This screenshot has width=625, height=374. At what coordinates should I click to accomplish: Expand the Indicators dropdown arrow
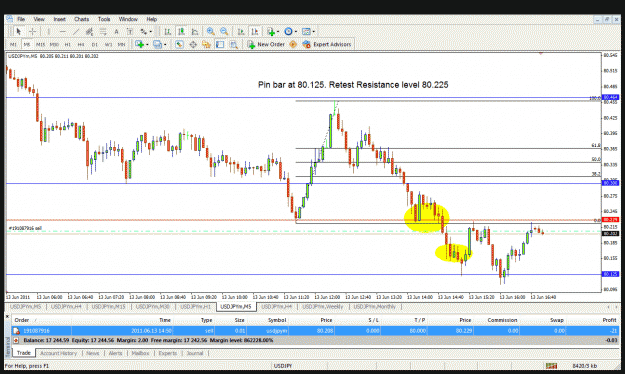[278, 32]
